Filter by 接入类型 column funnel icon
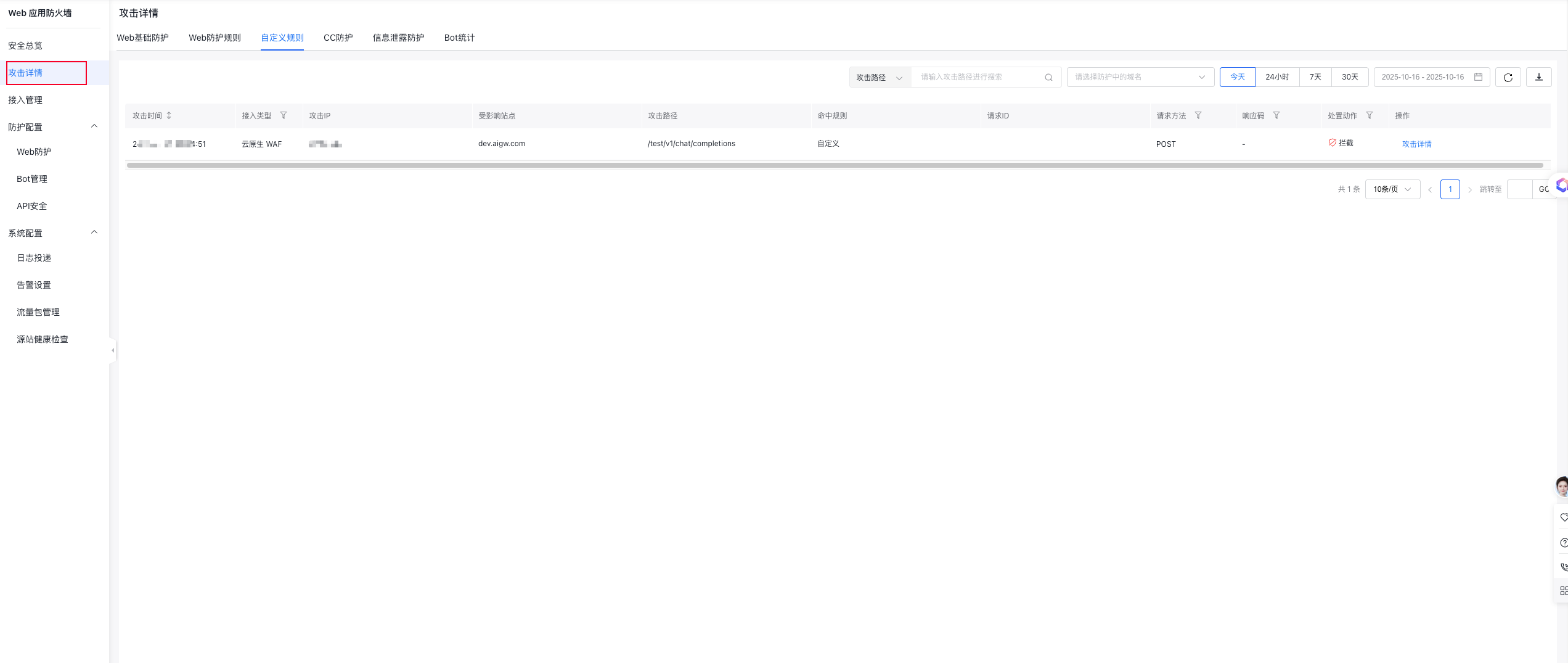Viewport: 1568px width, 663px height. pos(284,115)
